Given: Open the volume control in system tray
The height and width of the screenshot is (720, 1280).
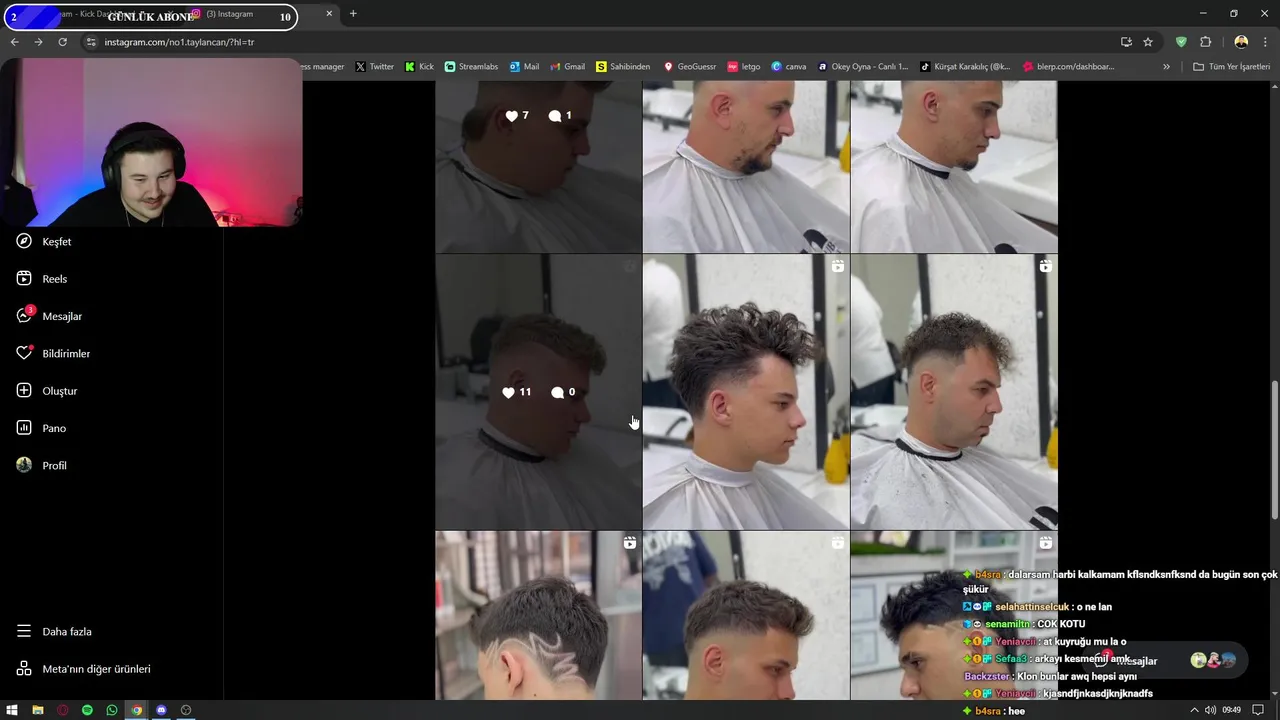Looking at the screenshot, I should click(x=1210, y=710).
